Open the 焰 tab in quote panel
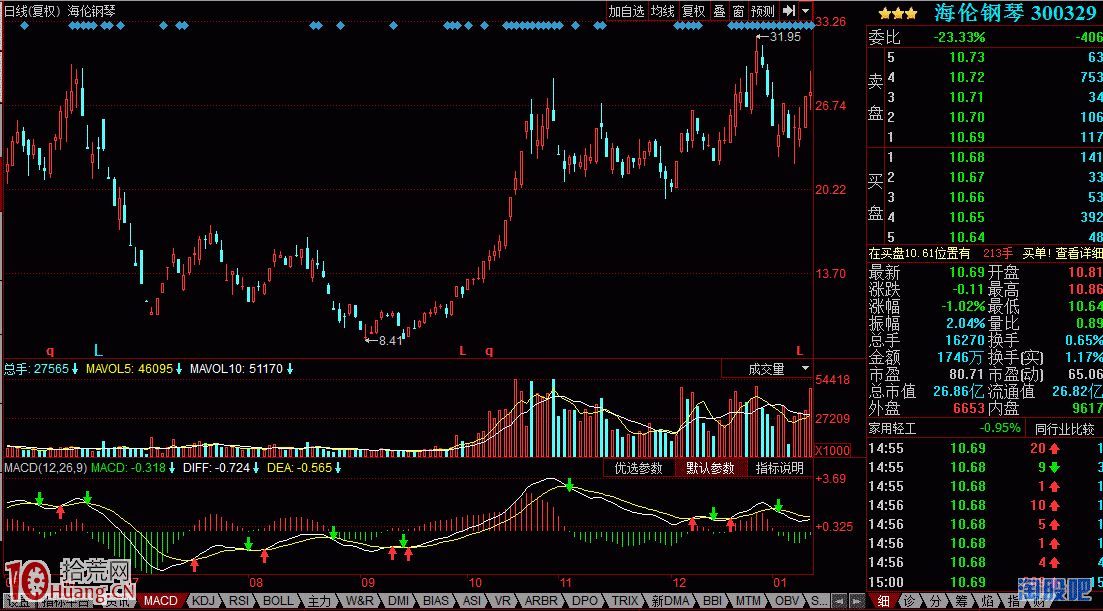1103x611 pixels. [987, 601]
